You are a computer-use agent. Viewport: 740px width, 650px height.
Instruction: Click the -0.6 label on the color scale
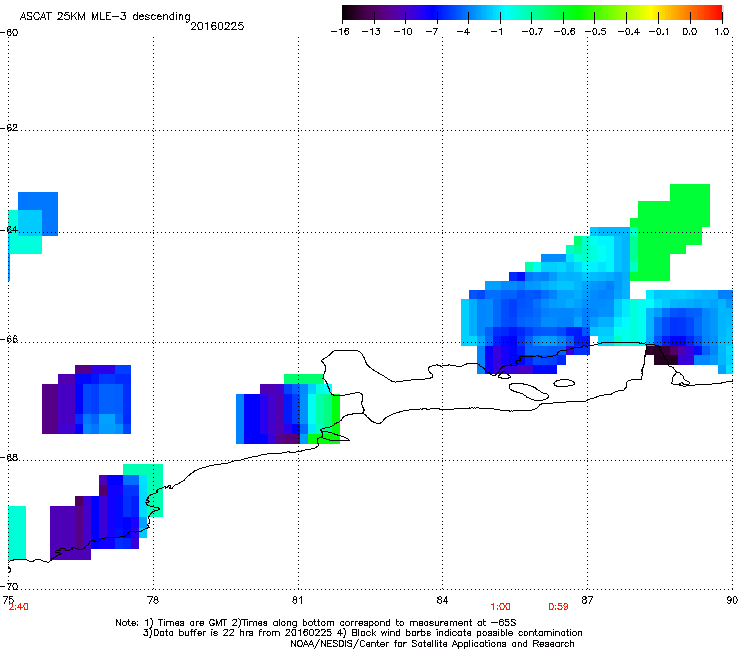pyautogui.click(x=564, y=32)
